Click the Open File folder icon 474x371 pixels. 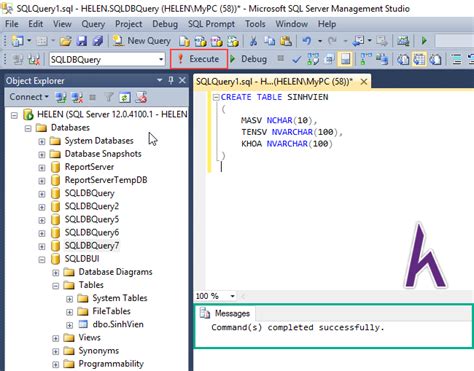pyautogui.click(x=66, y=41)
